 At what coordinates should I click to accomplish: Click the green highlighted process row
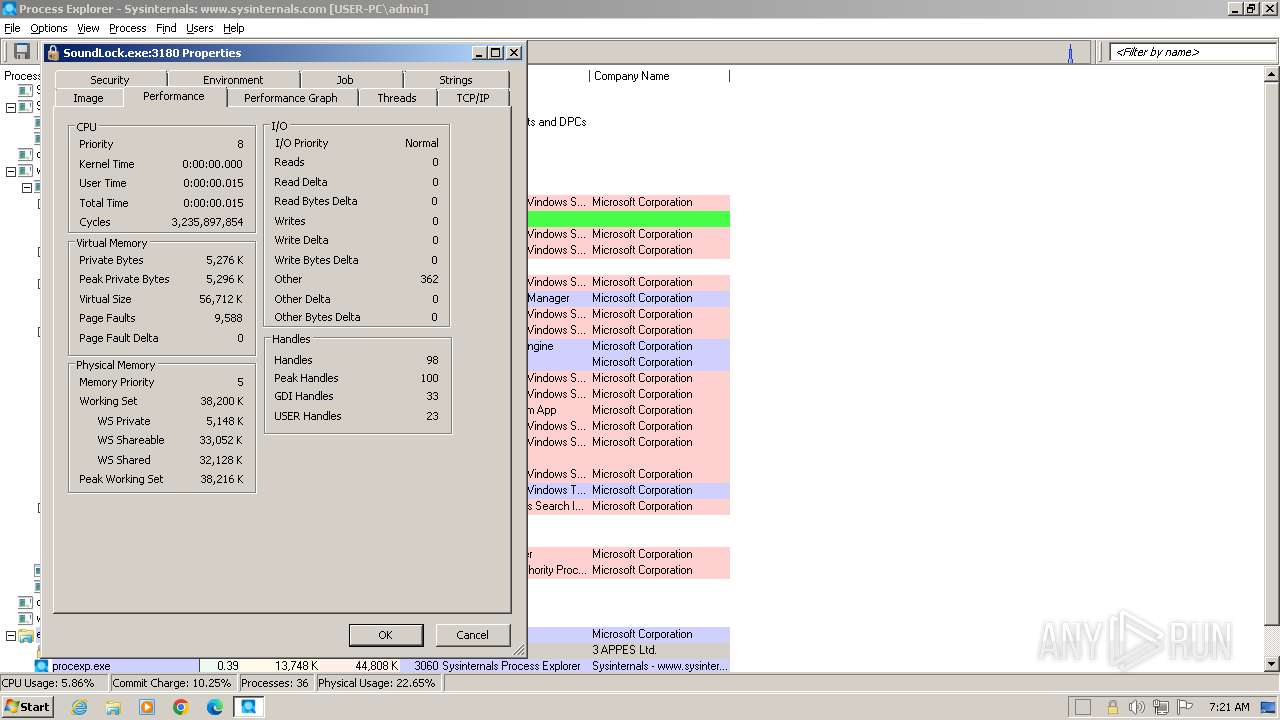628,218
